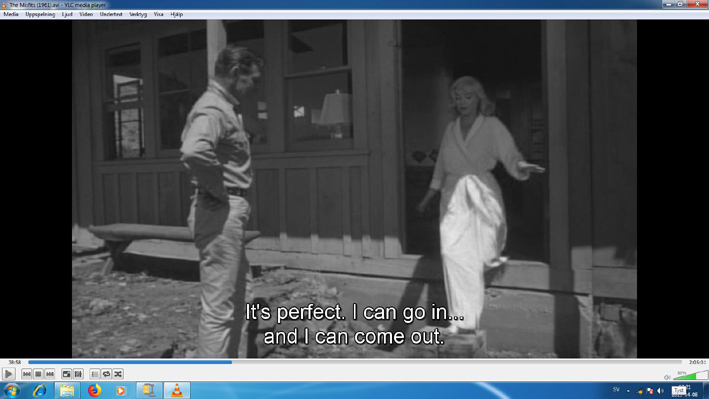This screenshot has width=709, height=399.
Task: Open the extended settings and effects panel
Action: coord(78,374)
